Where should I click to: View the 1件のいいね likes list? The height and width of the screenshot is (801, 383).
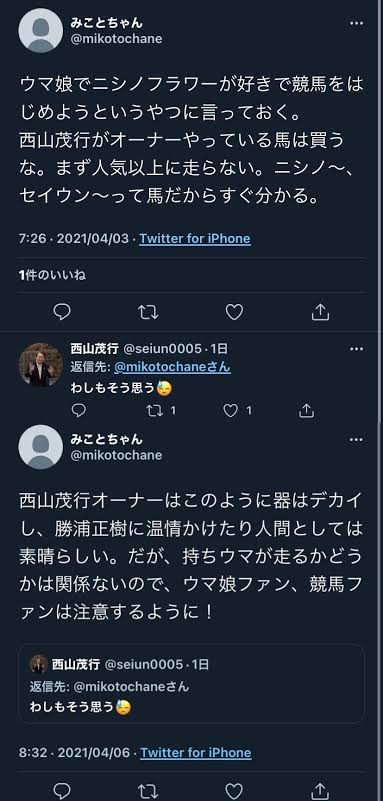pyautogui.click(x=52, y=275)
